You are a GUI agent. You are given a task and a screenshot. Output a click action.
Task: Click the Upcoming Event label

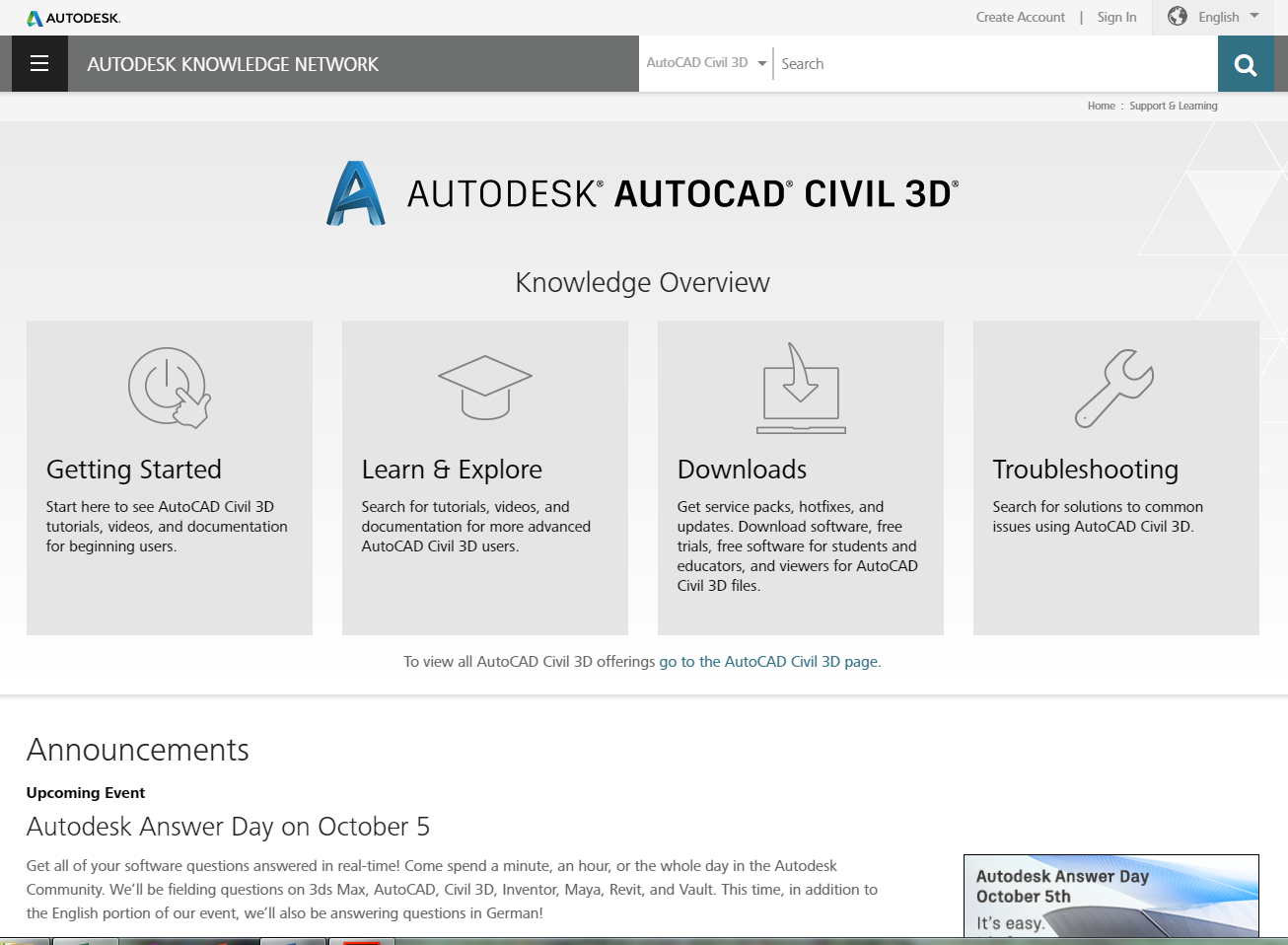[x=86, y=793]
